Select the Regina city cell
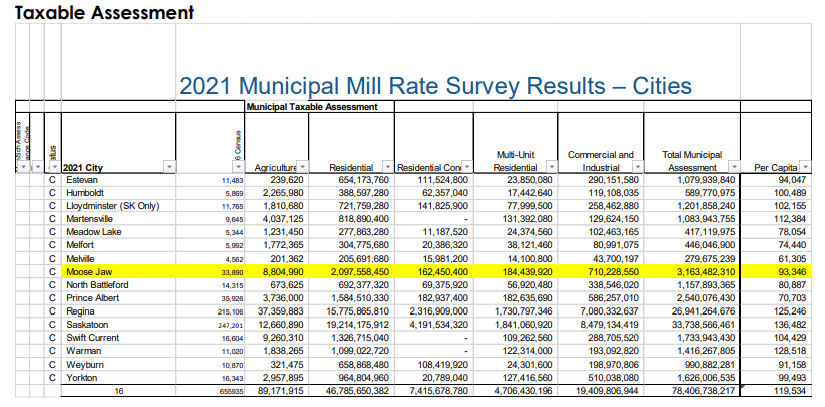Screen dimensions: 825x407 [118, 311]
